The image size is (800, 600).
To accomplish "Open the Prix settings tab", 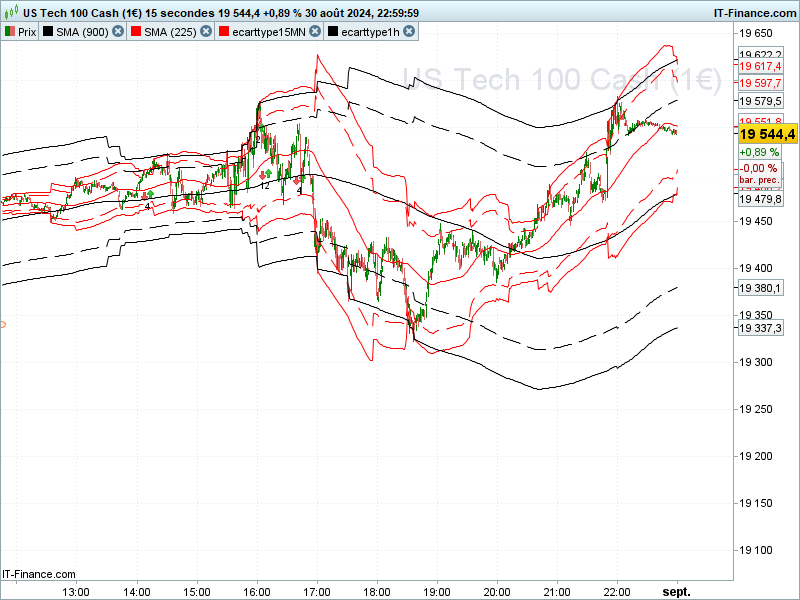I will [27, 32].
